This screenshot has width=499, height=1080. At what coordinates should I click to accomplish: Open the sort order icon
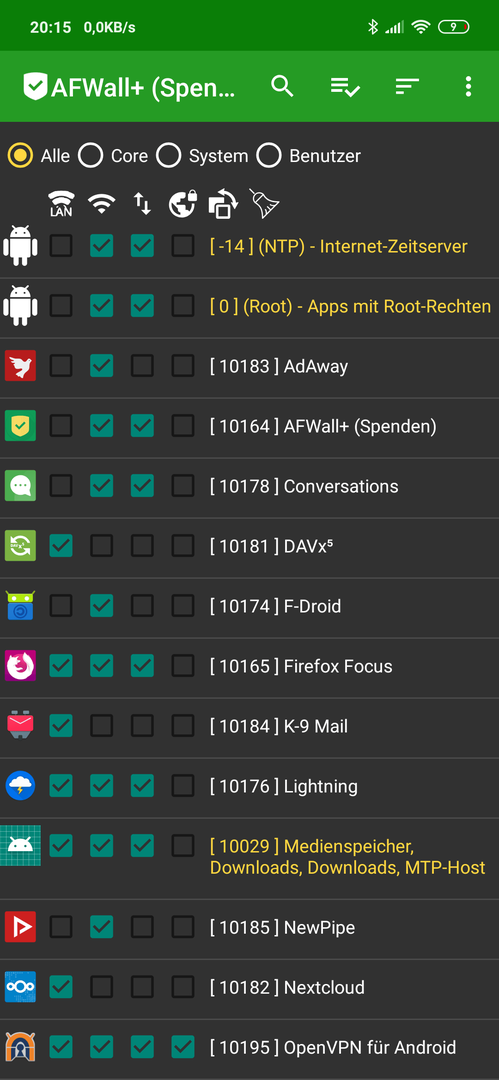(407, 86)
